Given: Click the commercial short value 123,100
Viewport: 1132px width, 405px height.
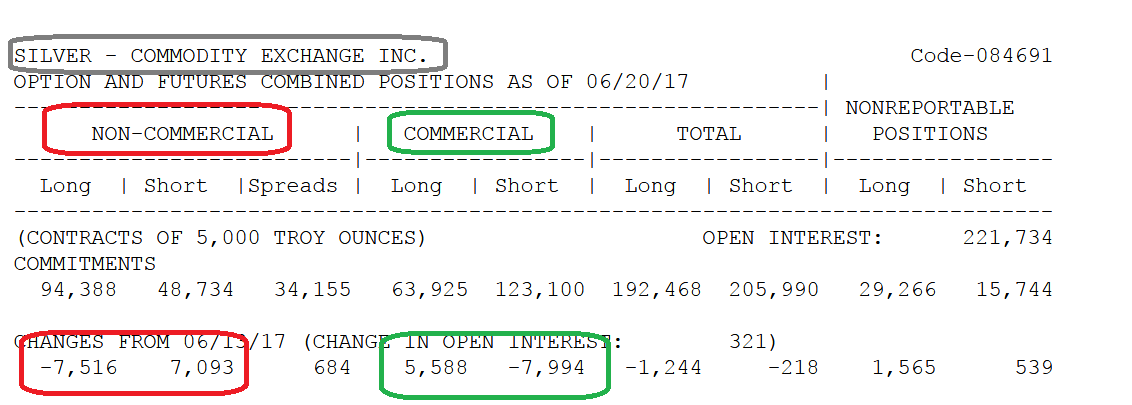Looking at the screenshot, I should click(x=540, y=290).
